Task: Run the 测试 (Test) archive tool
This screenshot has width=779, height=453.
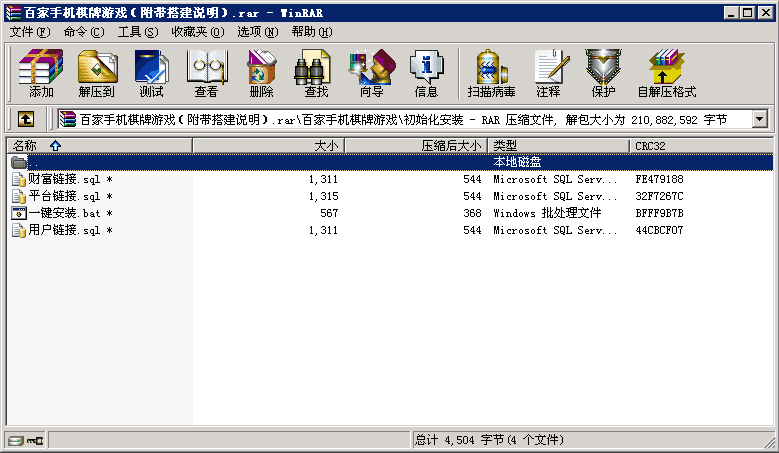Action: tap(151, 74)
